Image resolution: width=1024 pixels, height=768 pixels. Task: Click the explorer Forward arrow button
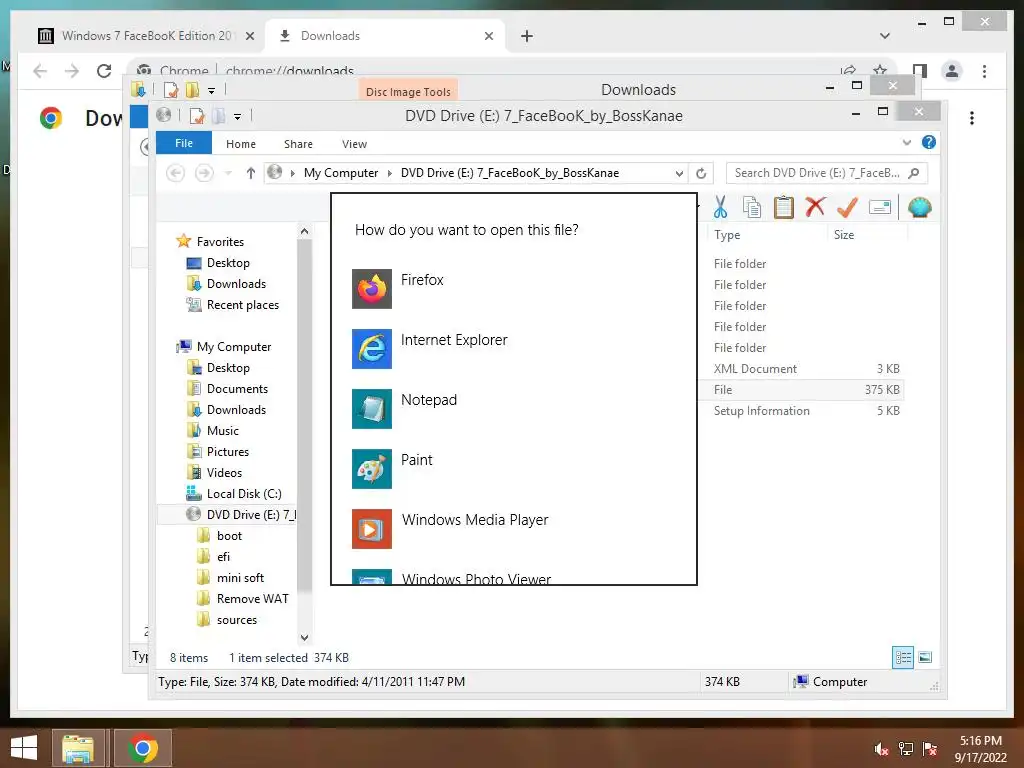coord(204,173)
